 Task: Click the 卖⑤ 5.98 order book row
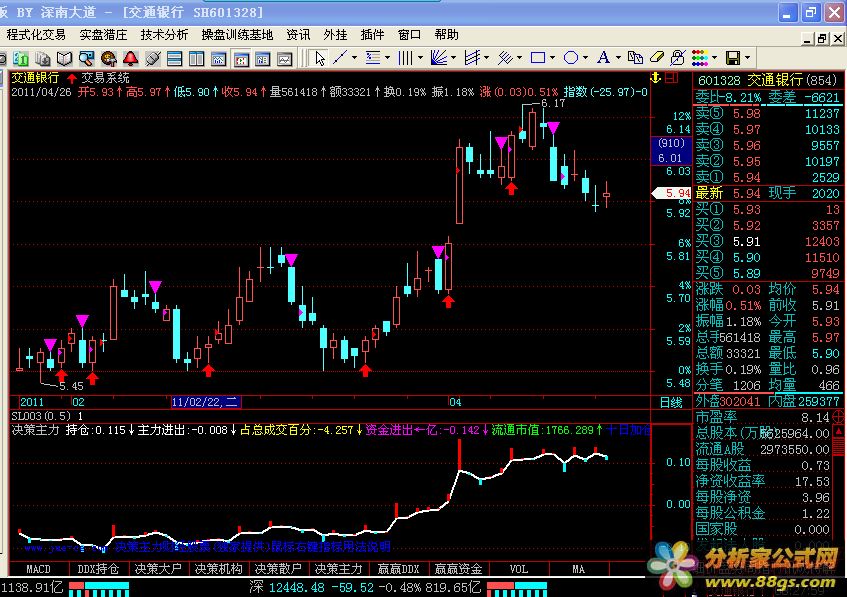767,113
